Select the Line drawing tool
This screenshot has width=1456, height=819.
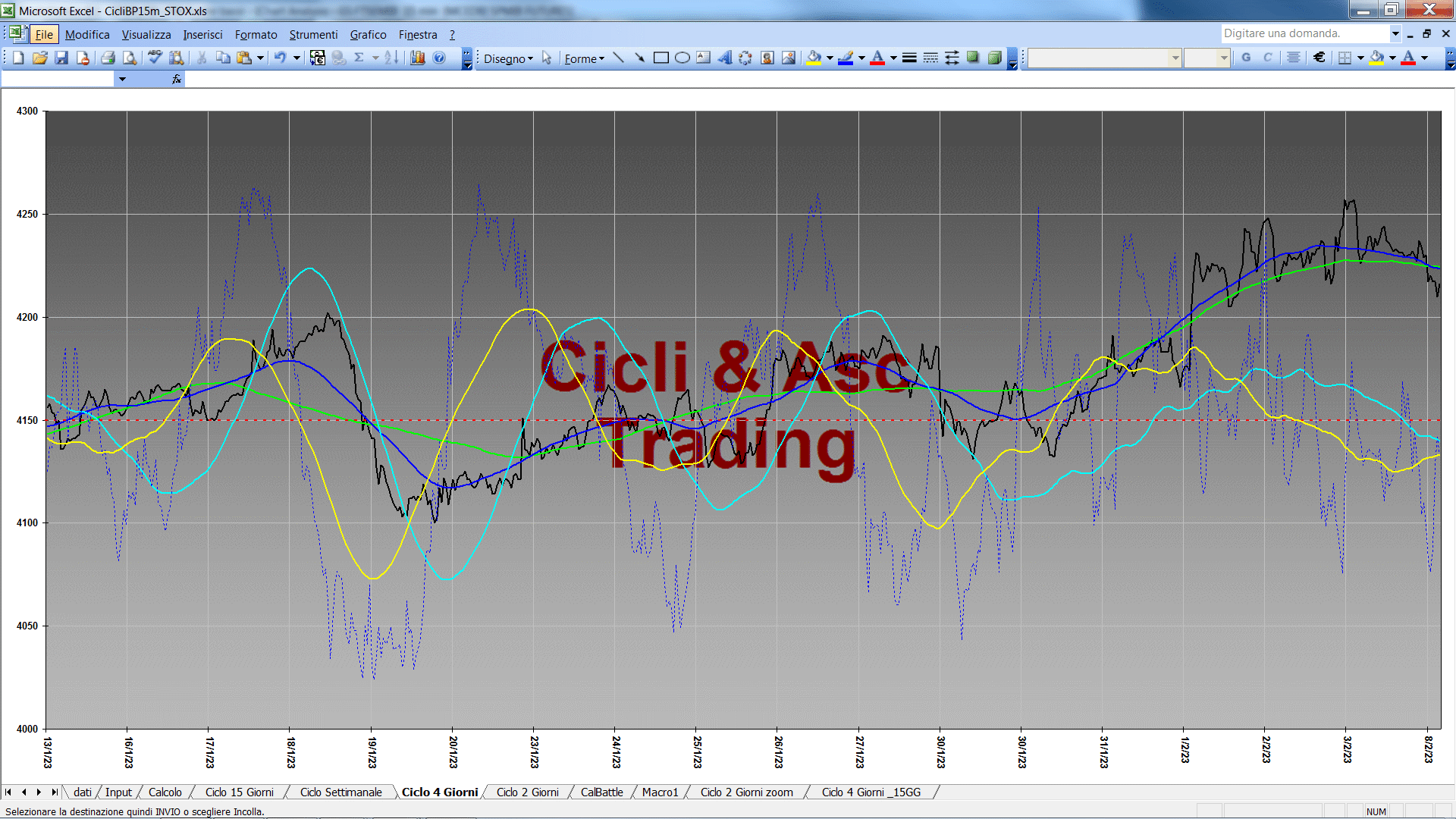(x=619, y=58)
